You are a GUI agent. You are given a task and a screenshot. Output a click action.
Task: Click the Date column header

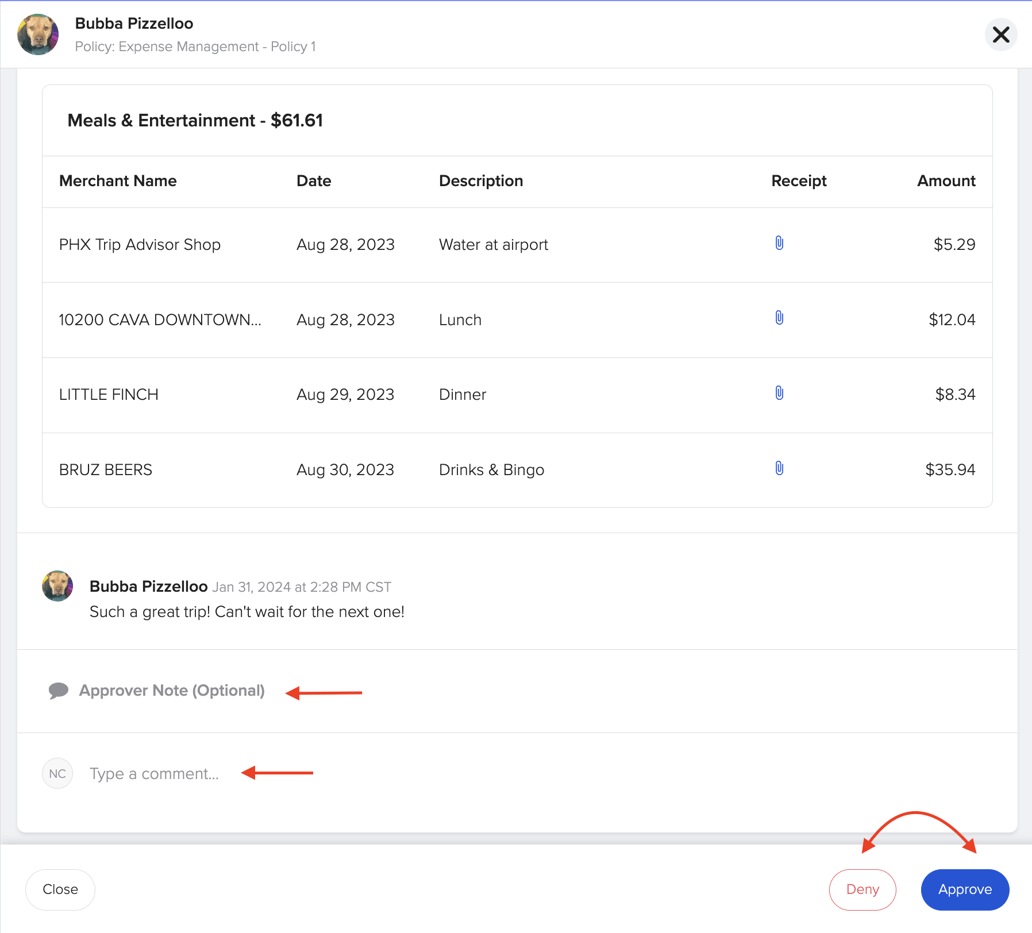click(313, 181)
